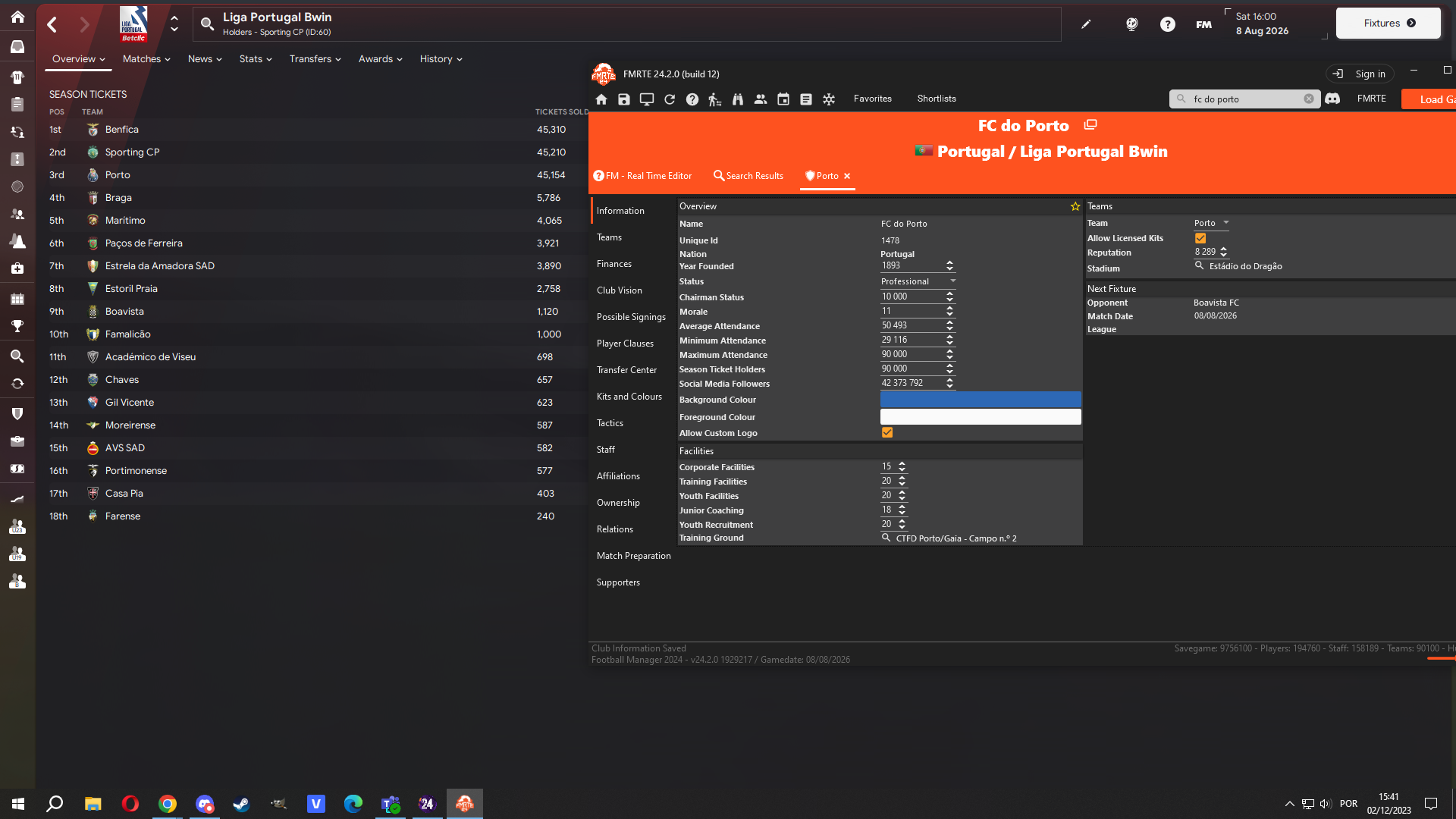Adjust Season Ticket Holders stepper arrows
The width and height of the screenshot is (1456, 819).
tap(949, 369)
